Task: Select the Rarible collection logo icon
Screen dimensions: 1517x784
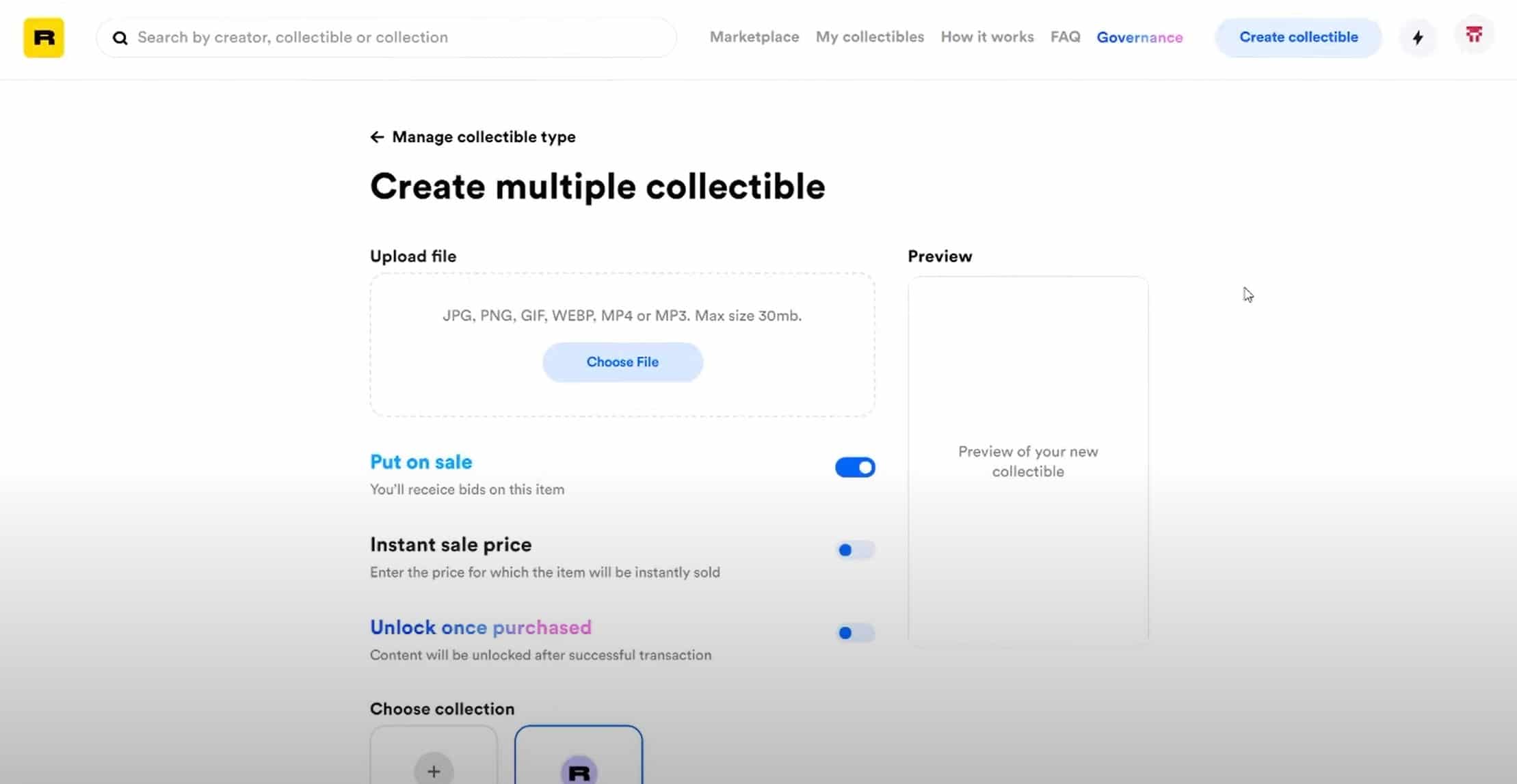Action: click(579, 771)
